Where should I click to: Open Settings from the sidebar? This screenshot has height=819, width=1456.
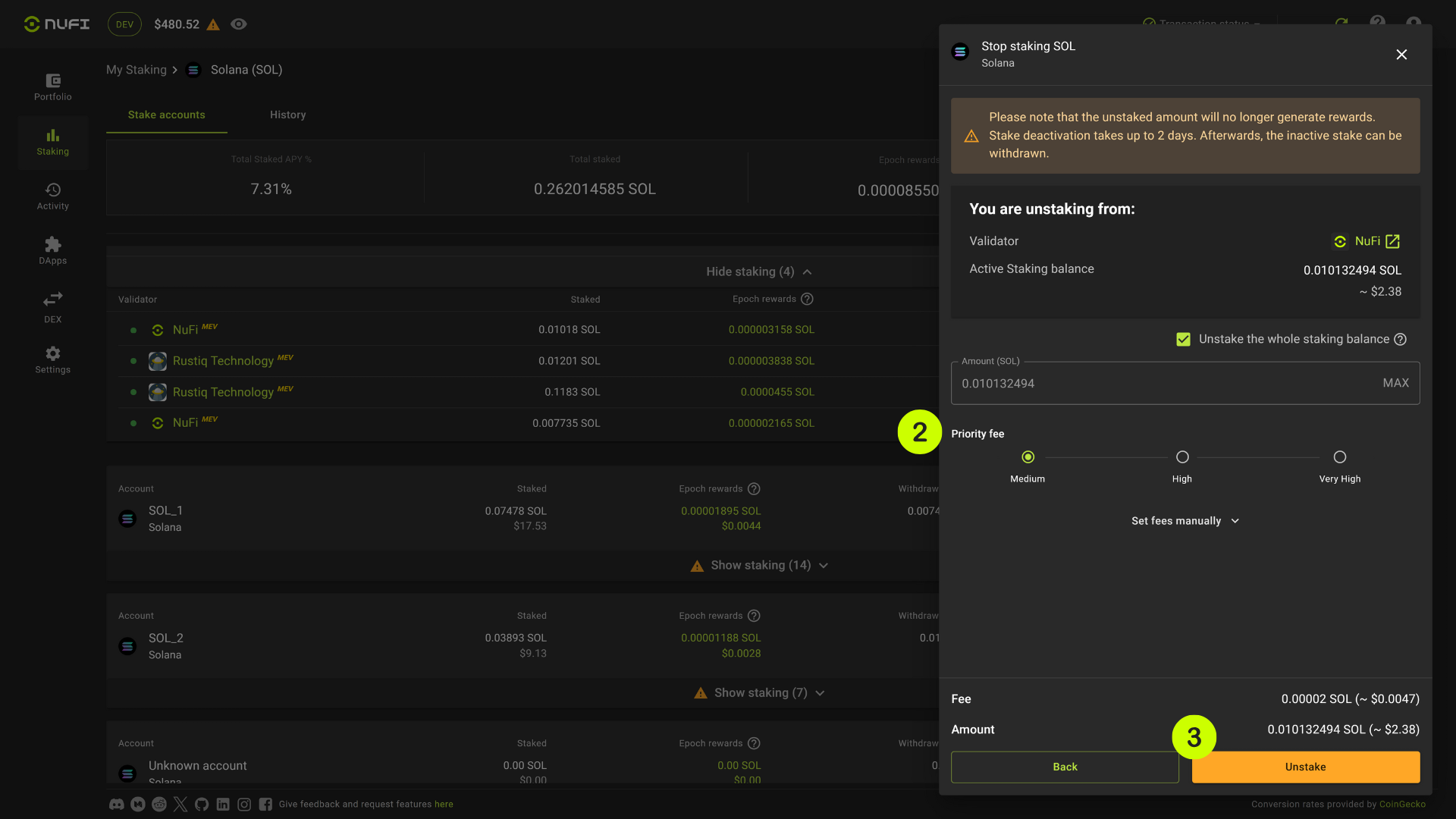[52, 359]
